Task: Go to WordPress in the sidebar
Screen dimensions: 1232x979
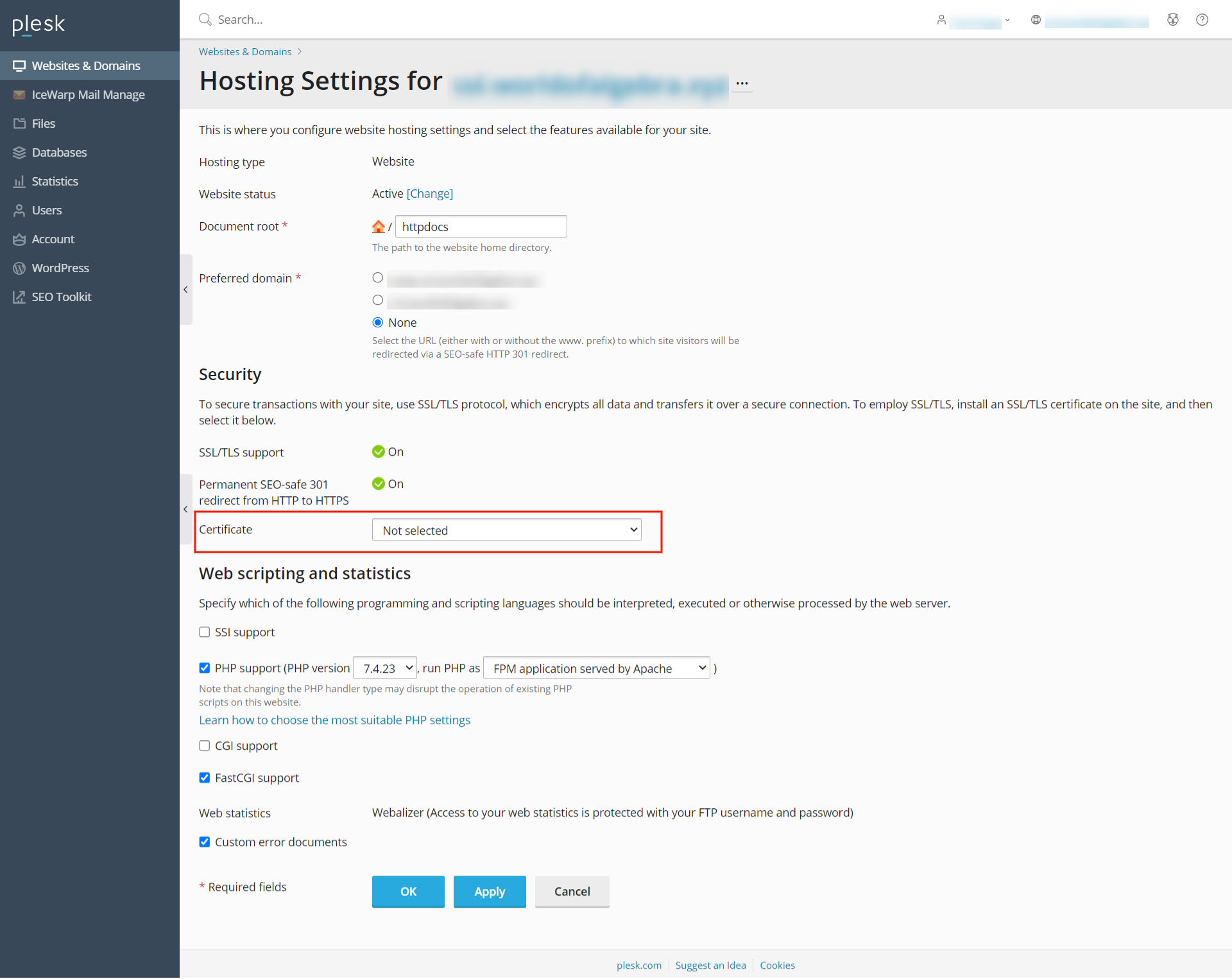Action: [60, 268]
